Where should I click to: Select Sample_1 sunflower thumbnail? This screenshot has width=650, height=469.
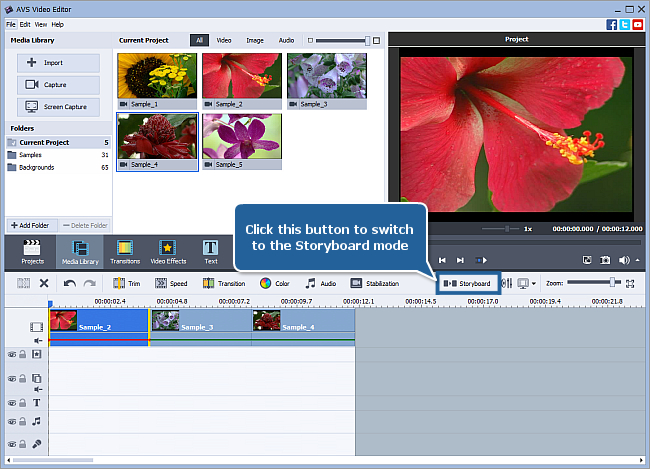[157, 81]
